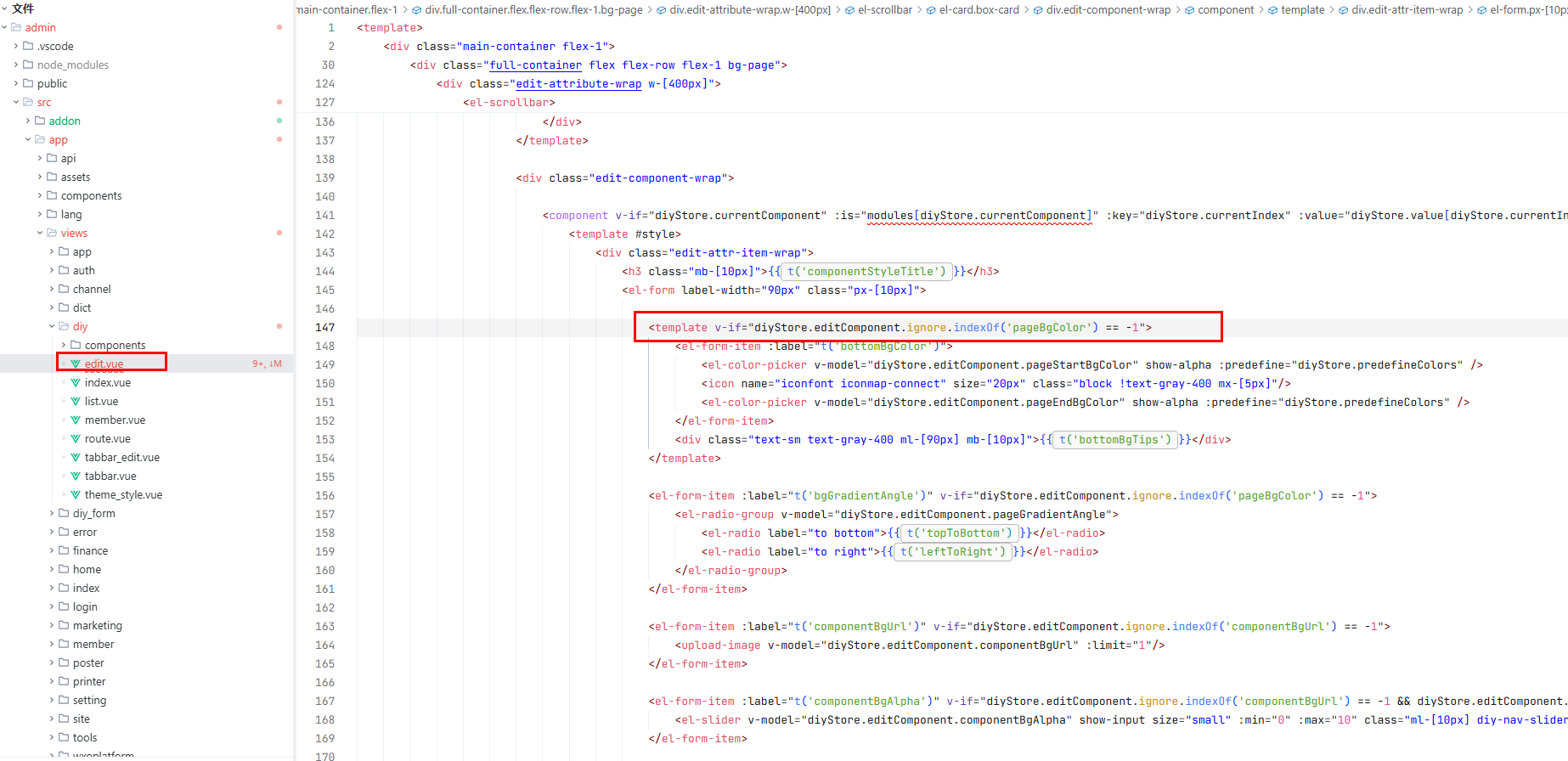Image resolution: width=1568 pixels, height=761 pixels.
Task: Select el-card.box-card in the breadcrumb
Action: pyautogui.click(x=979, y=10)
